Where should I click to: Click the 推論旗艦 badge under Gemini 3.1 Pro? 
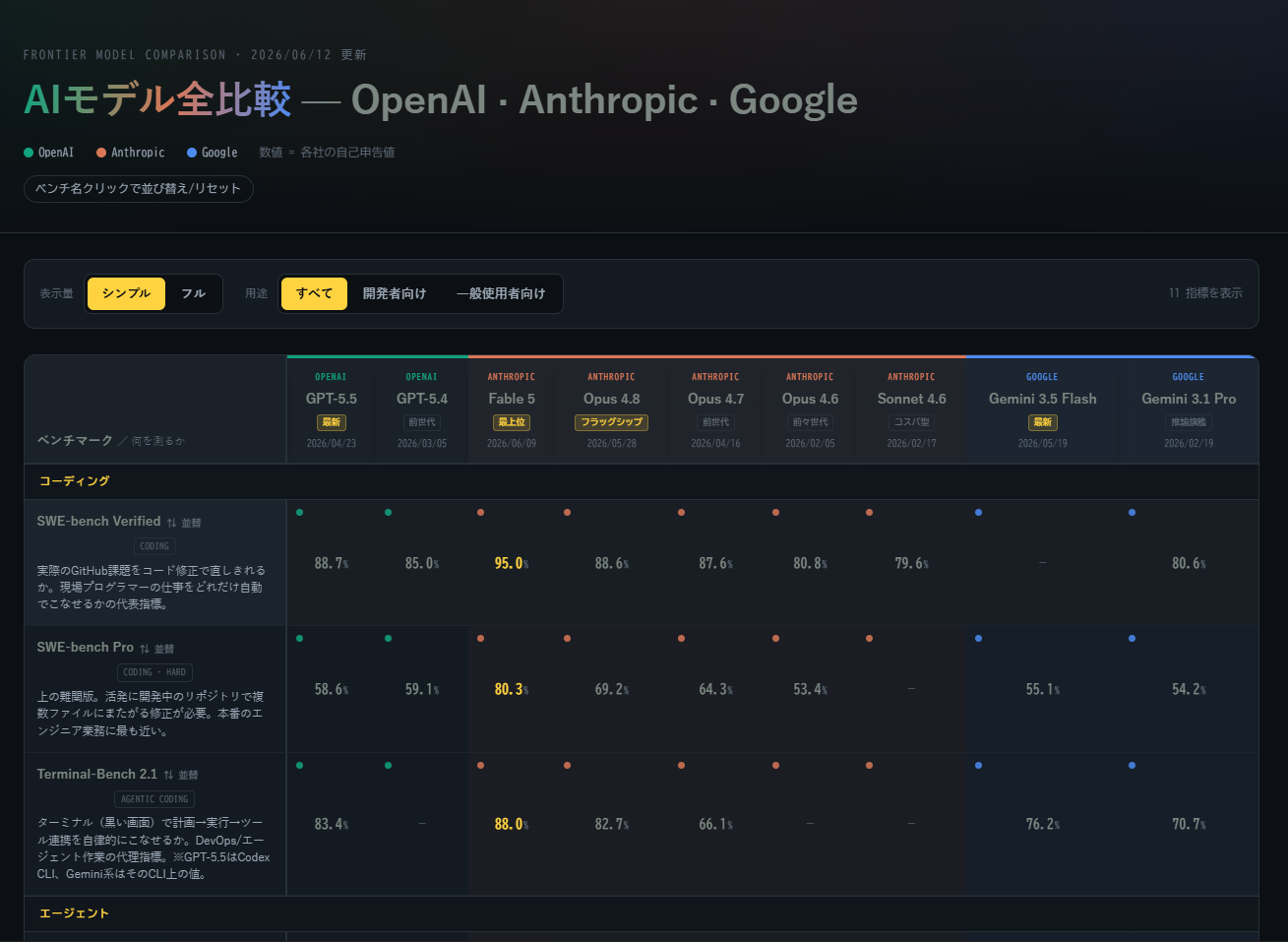pos(1189,422)
